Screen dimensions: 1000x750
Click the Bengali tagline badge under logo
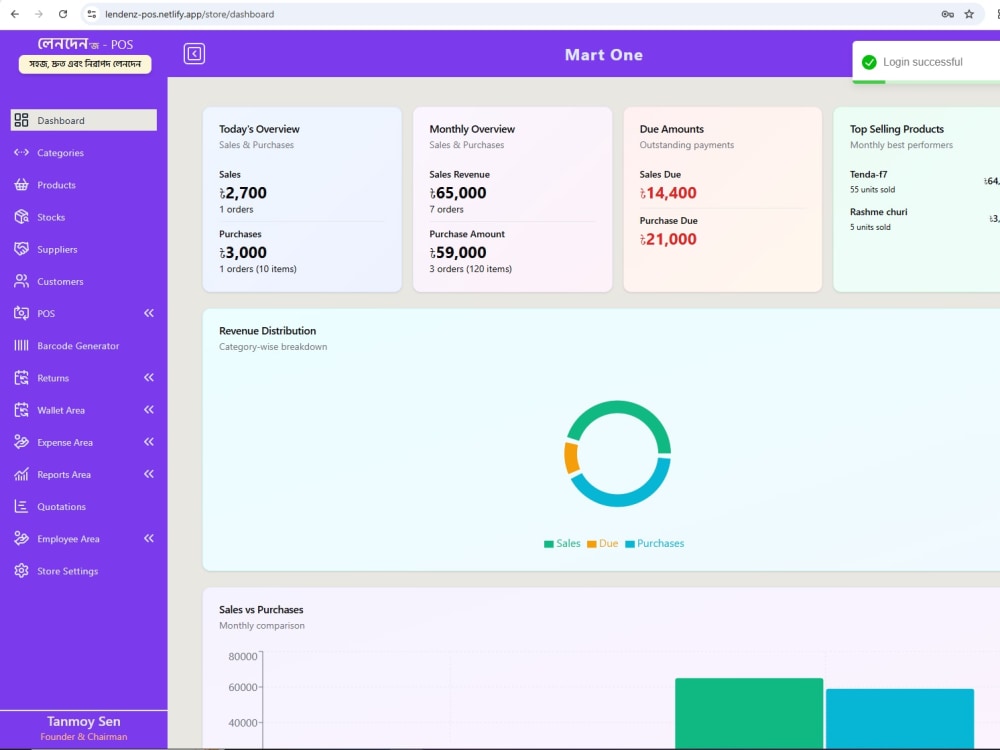point(85,64)
